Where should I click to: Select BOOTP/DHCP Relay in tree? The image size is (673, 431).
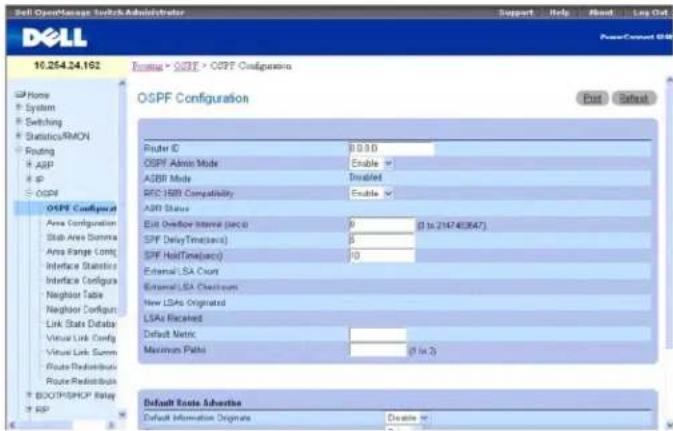75,395
